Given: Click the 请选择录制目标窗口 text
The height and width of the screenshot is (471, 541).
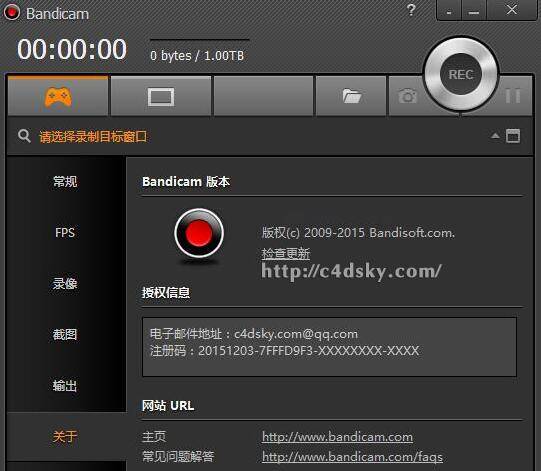Looking at the screenshot, I should [x=93, y=137].
